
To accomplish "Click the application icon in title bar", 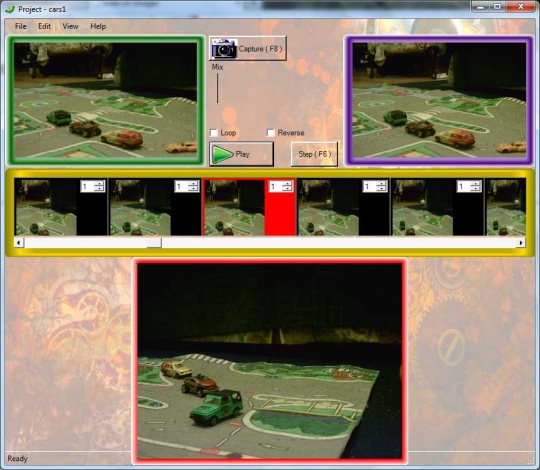I will click(10, 9).
